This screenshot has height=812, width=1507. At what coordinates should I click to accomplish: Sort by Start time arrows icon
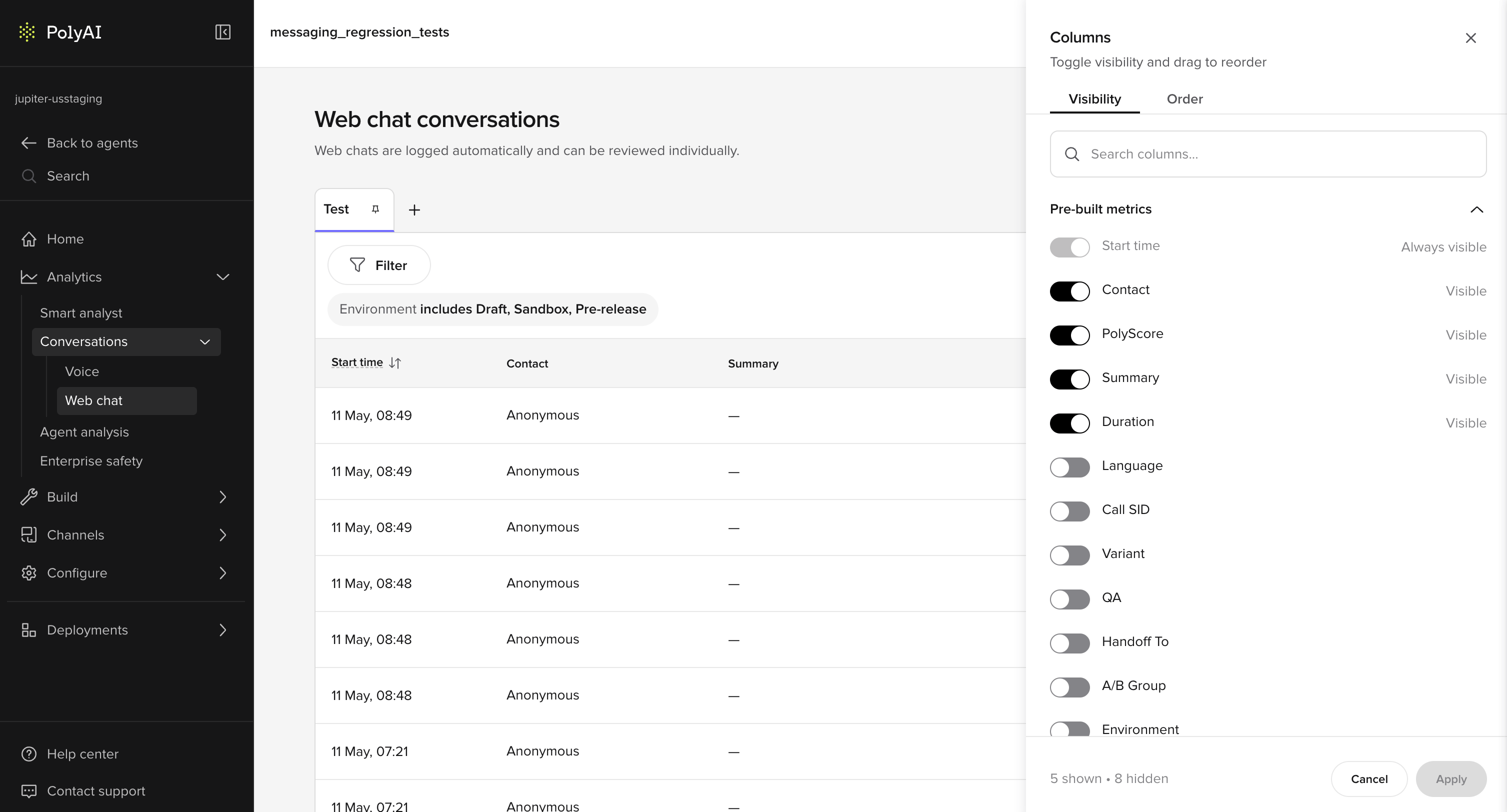pos(395,363)
